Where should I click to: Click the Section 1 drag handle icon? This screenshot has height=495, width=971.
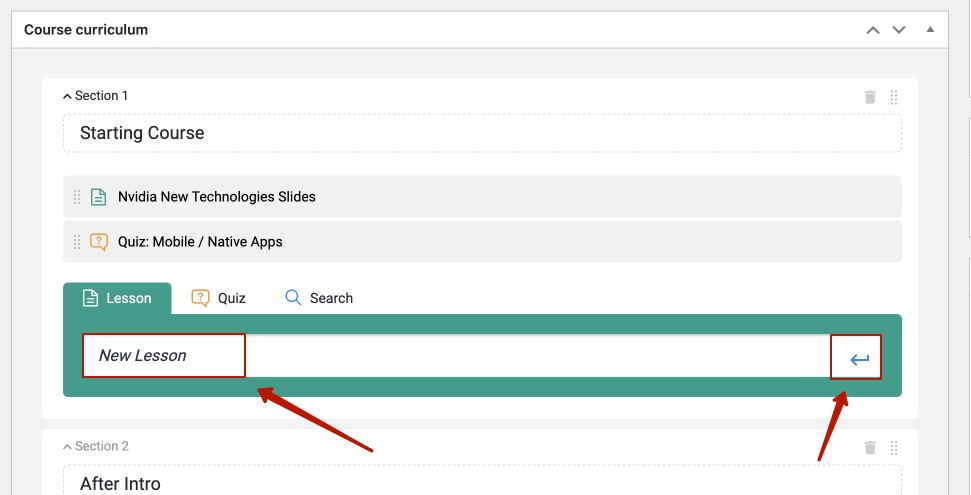(x=894, y=97)
